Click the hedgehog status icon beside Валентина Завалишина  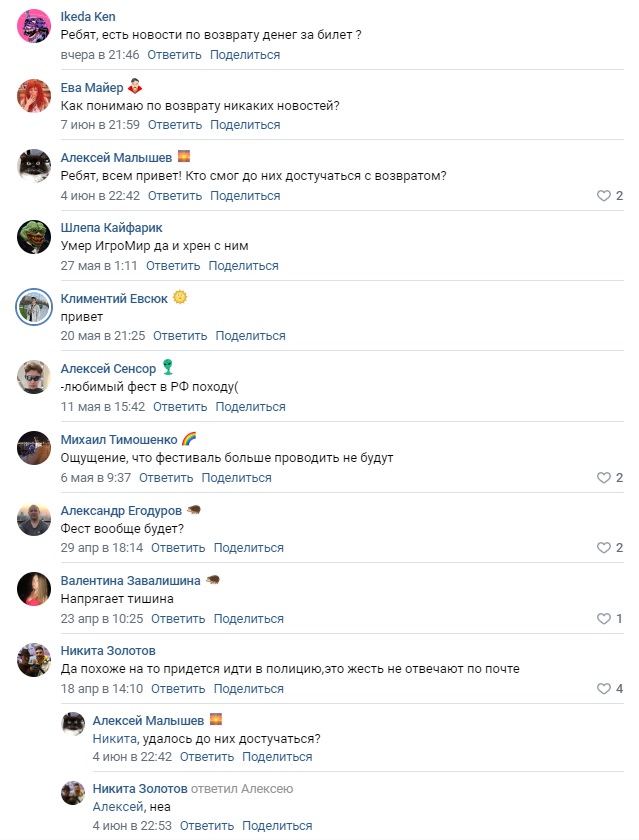212,580
